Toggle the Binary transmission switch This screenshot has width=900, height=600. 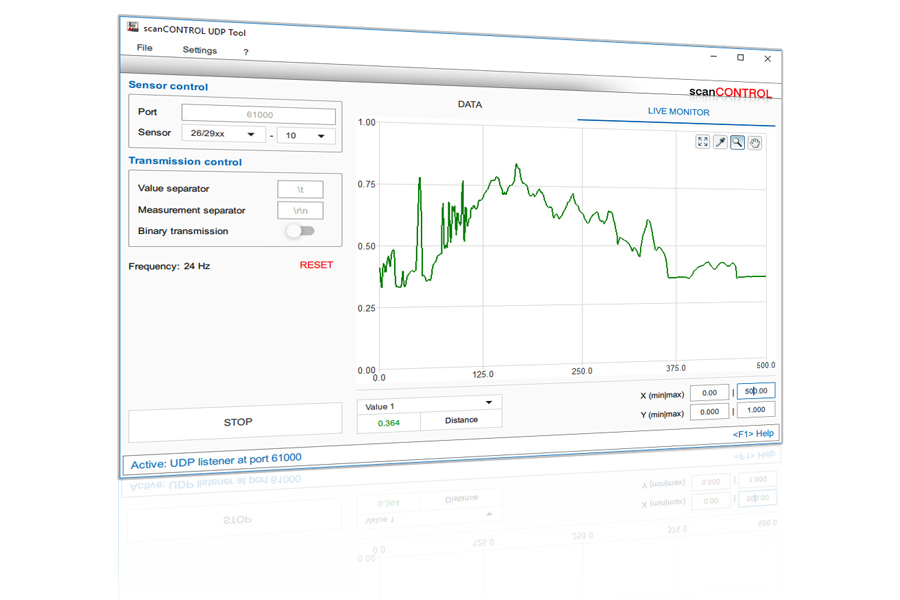point(300,231)
